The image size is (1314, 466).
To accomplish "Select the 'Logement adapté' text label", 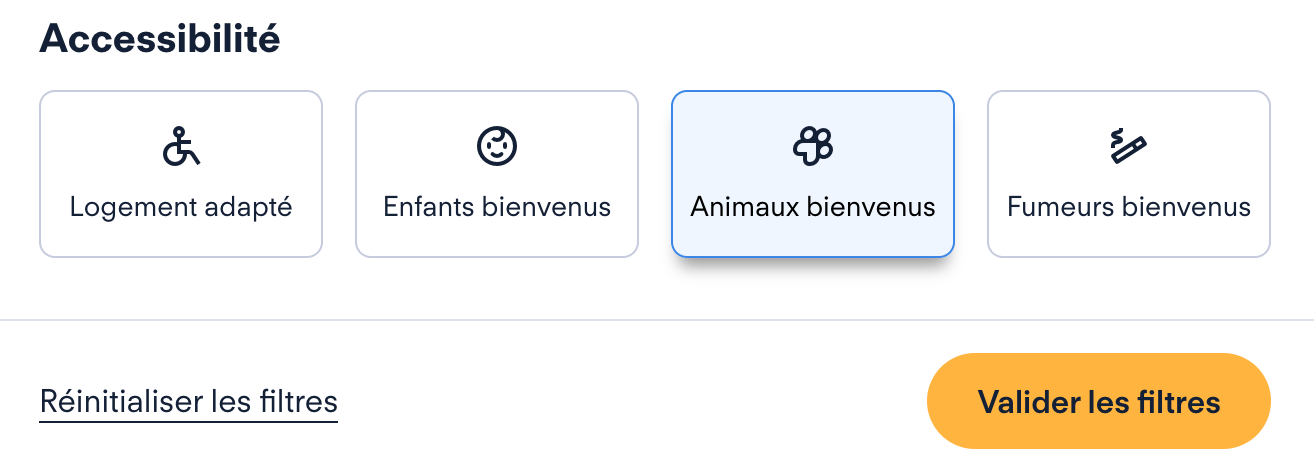I will pos(181,208).
